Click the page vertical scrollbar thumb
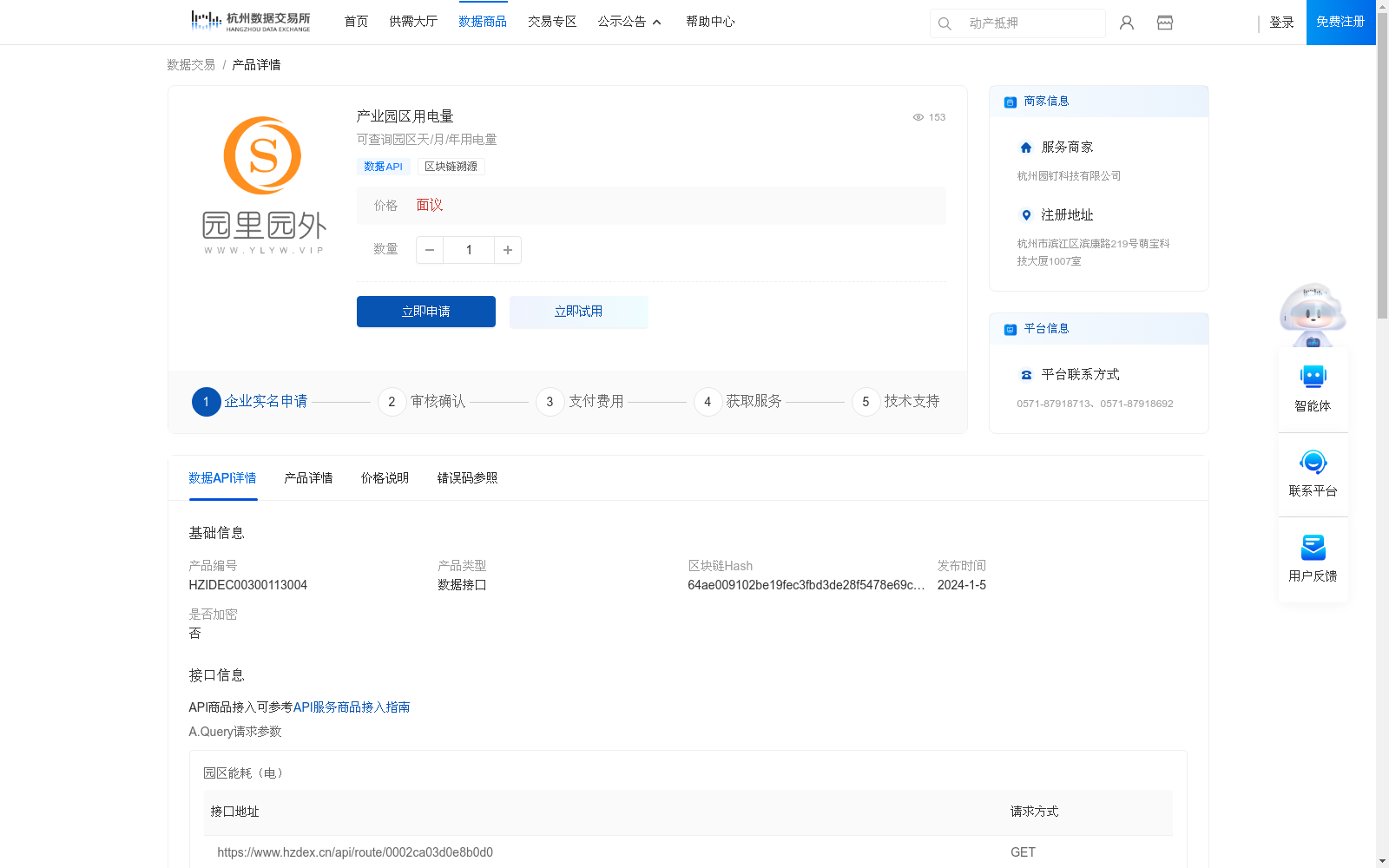Screen dimensions: 1389x868 [1382, 165]
